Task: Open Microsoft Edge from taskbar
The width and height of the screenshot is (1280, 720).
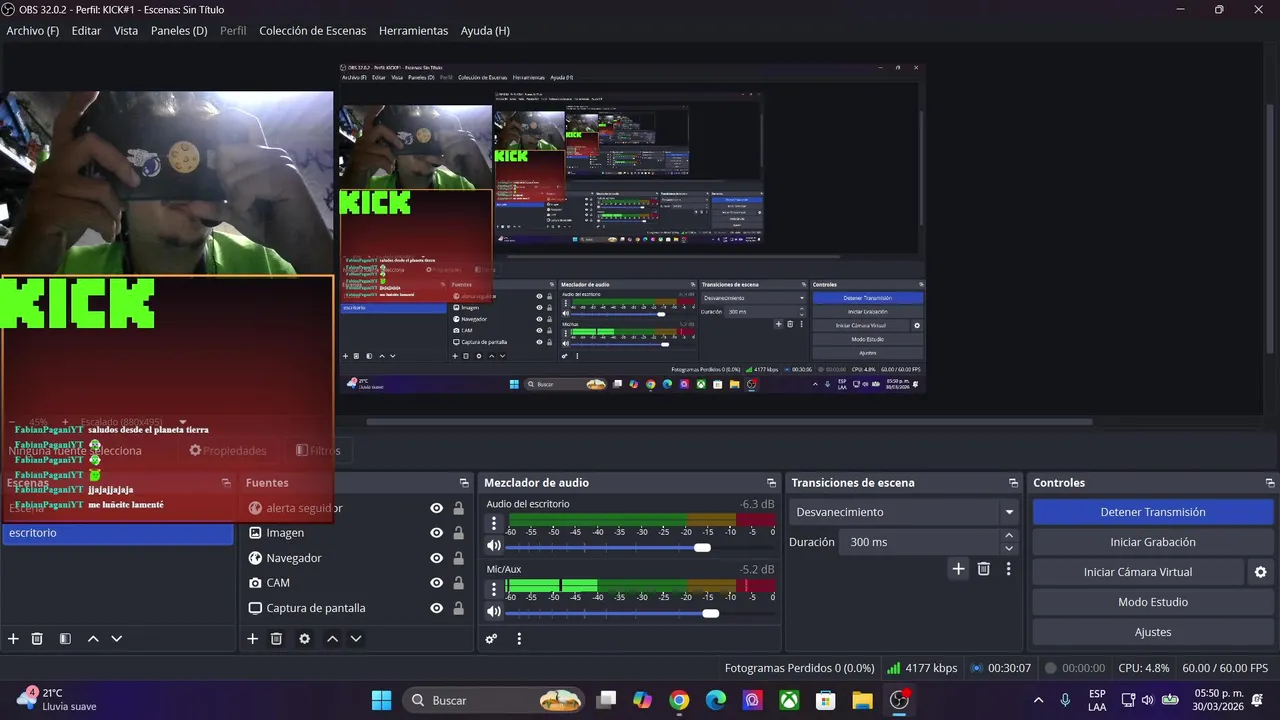Action: click(716, 700)
